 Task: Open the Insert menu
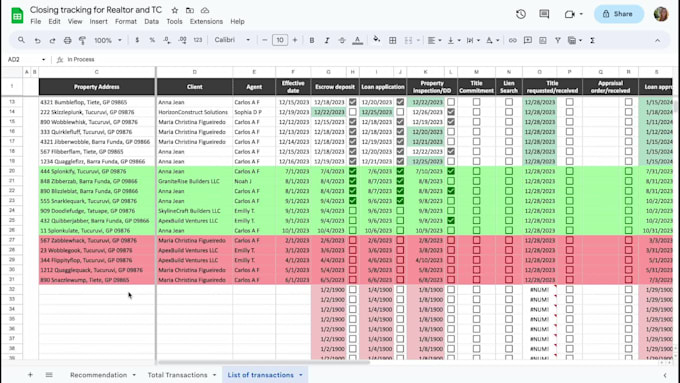[98, 21]
